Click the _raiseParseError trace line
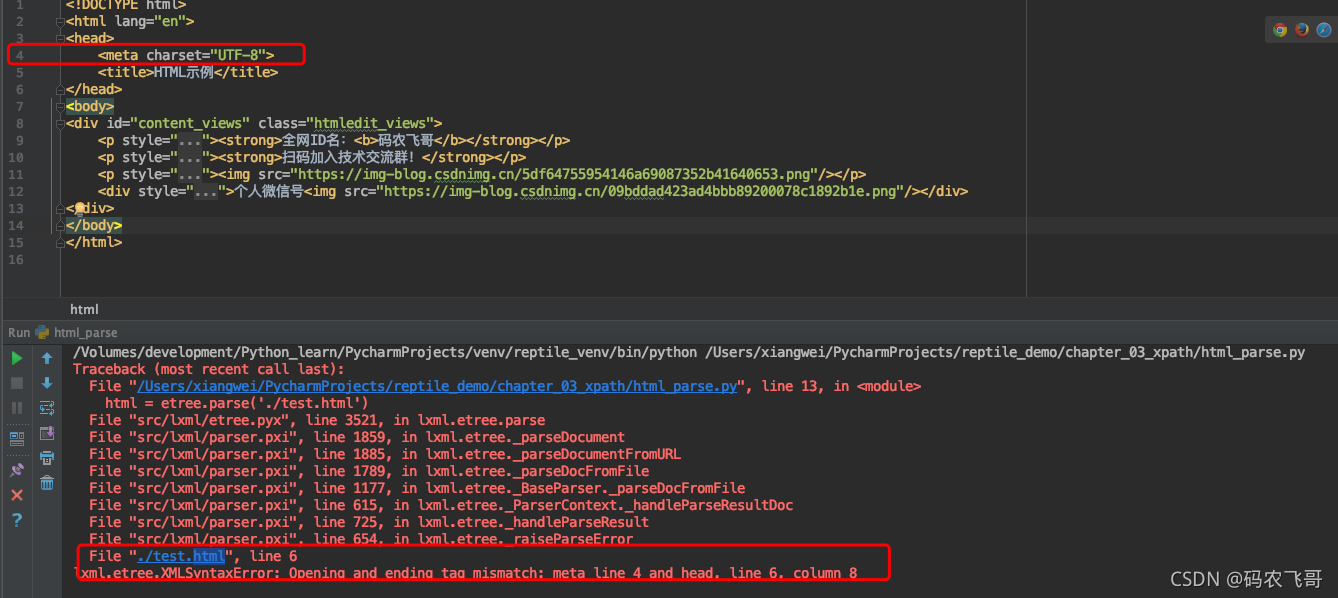 pos(361,539)
